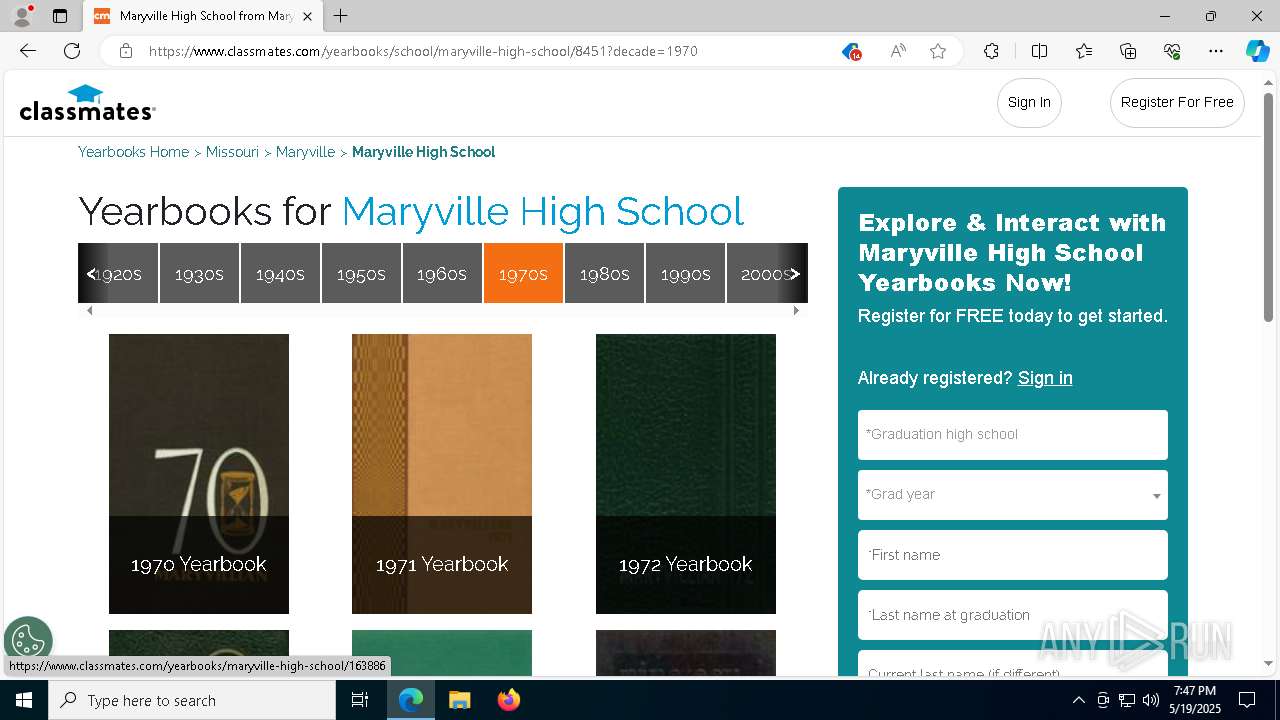Click the taskbar clock showing 7:47 PM
1280x720 pixels.
1195,700
